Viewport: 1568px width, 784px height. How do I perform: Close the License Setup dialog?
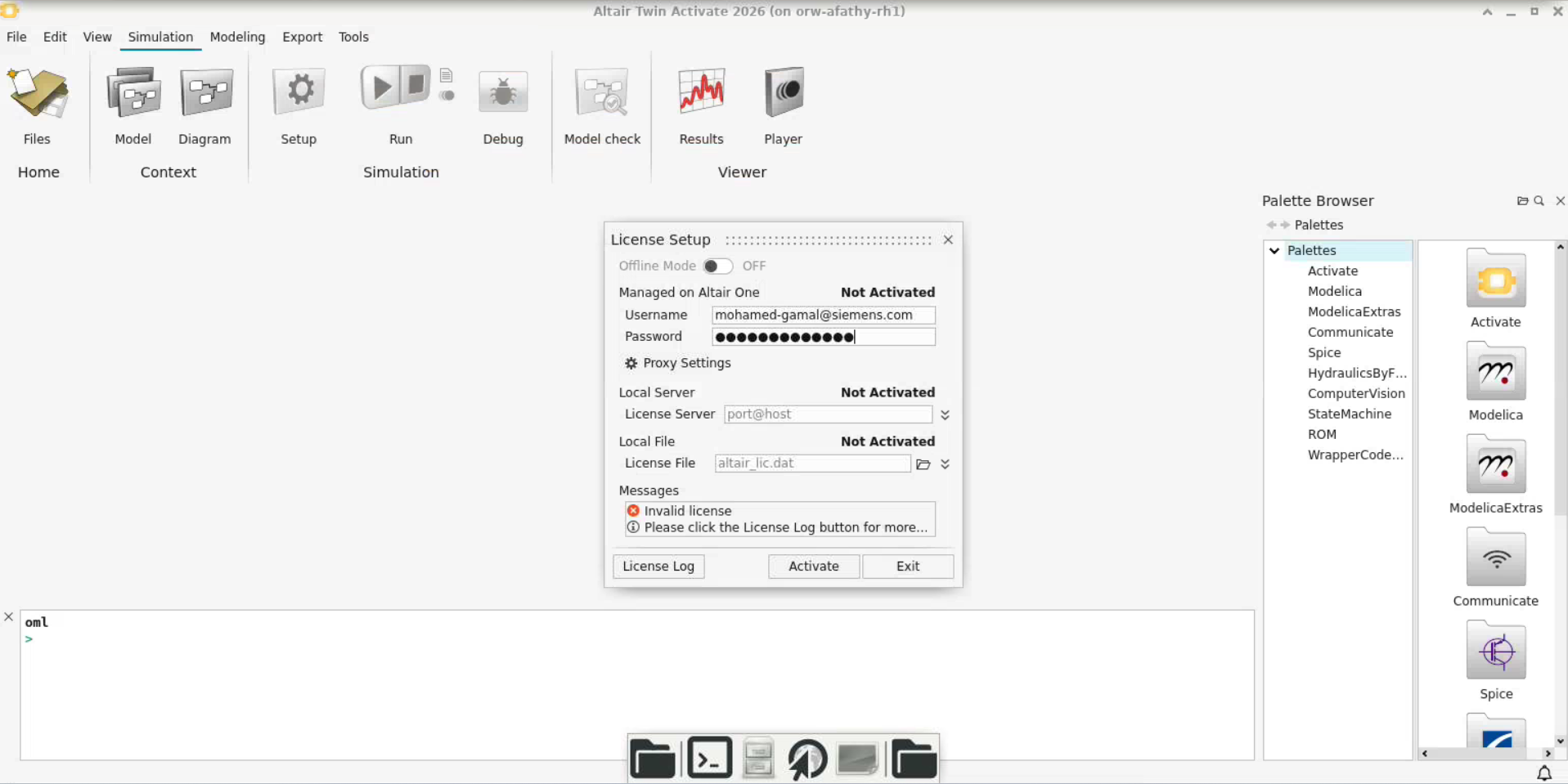[x=948, y=240]
